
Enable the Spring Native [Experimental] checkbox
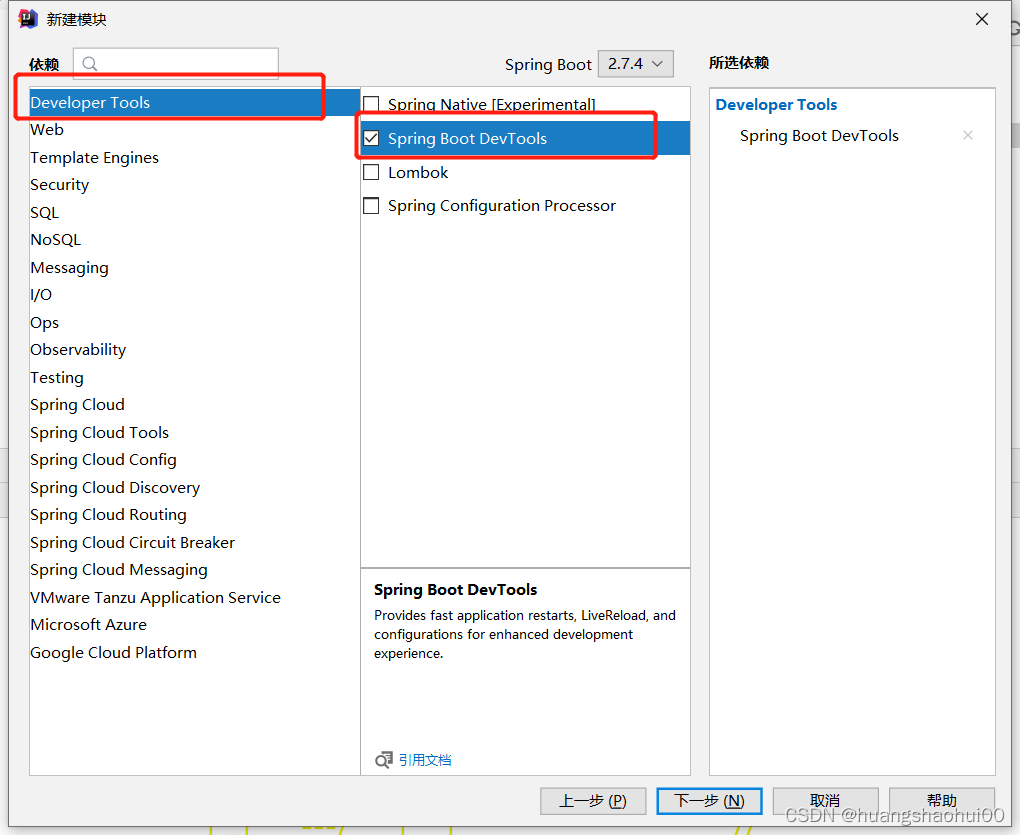tap(371, 103)
